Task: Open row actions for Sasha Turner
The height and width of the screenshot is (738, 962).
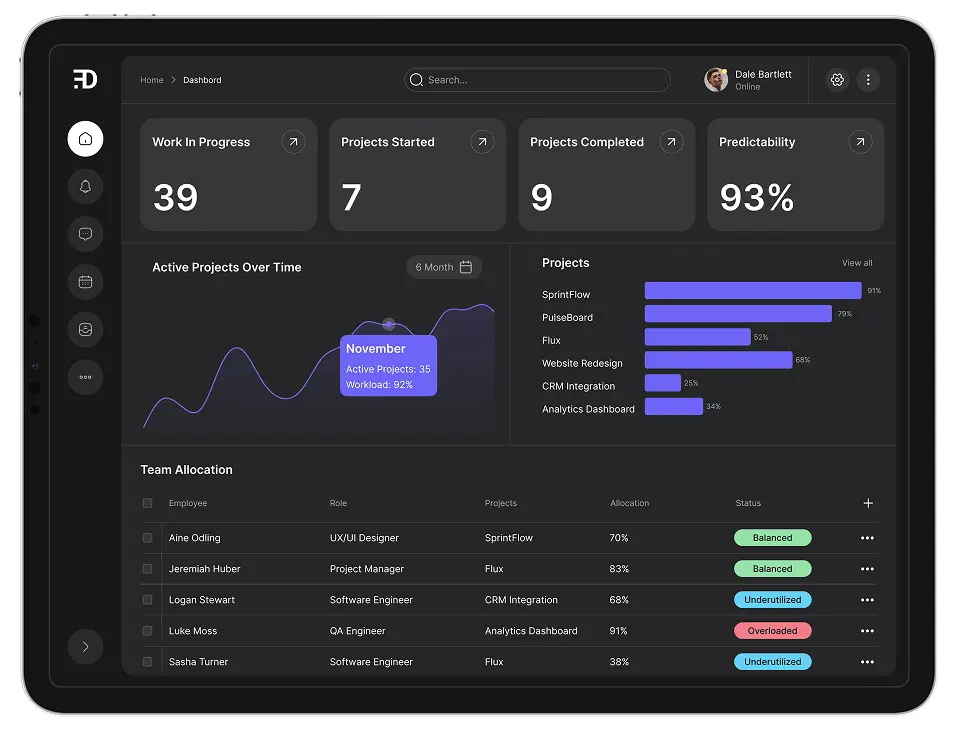Action: (x=867, y=661)
